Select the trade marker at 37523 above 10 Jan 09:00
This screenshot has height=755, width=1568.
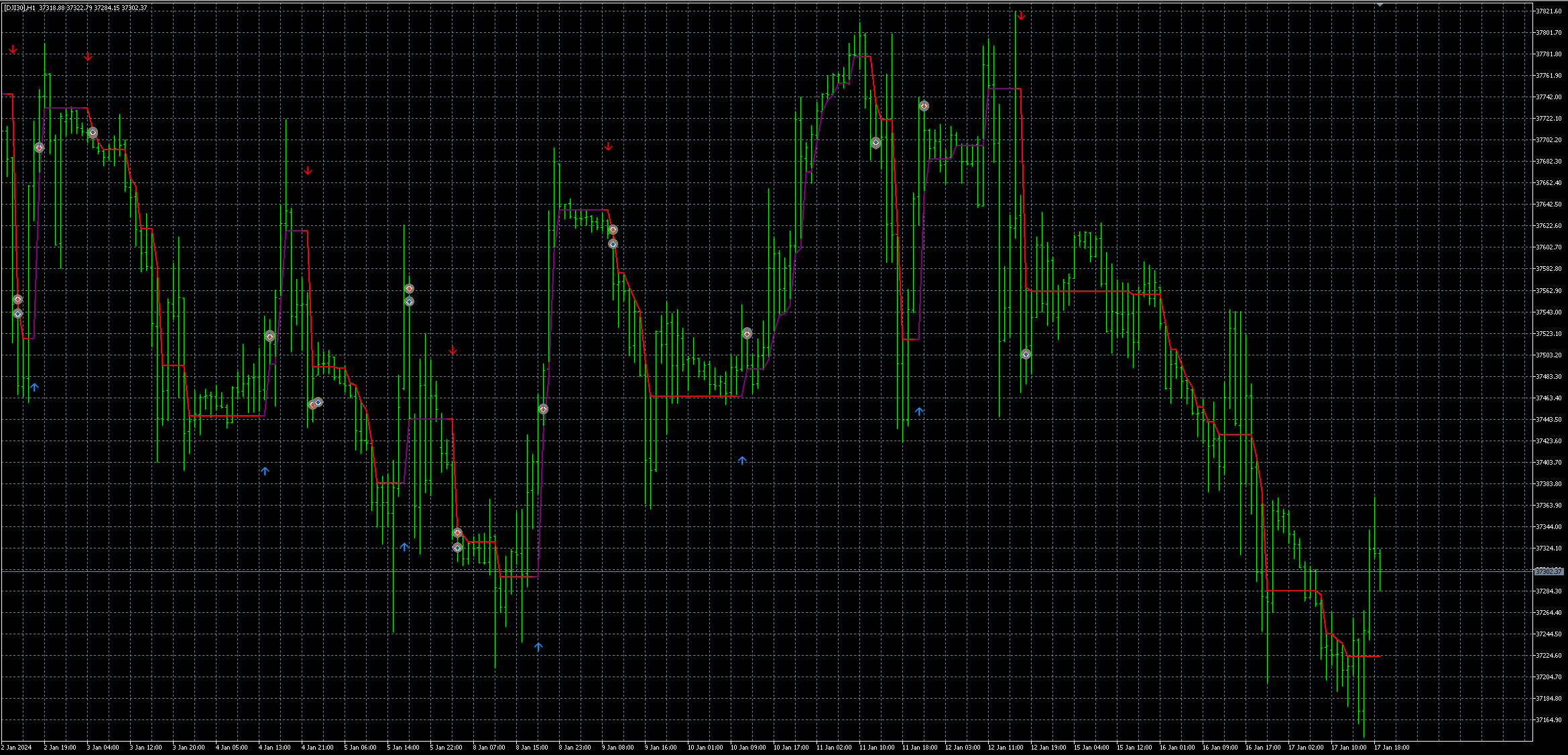747,333
